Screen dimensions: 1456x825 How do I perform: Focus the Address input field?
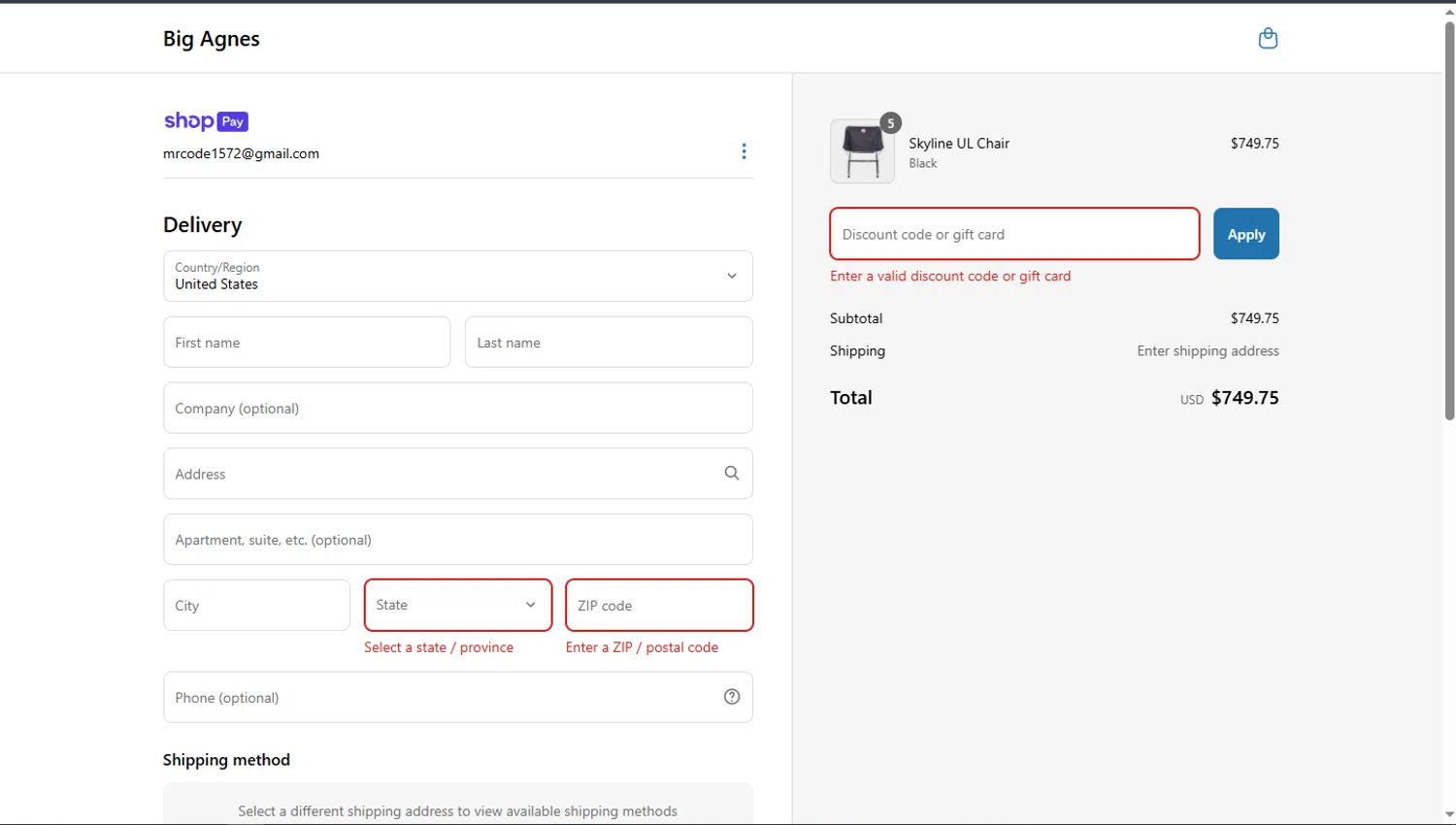(458, 474)
